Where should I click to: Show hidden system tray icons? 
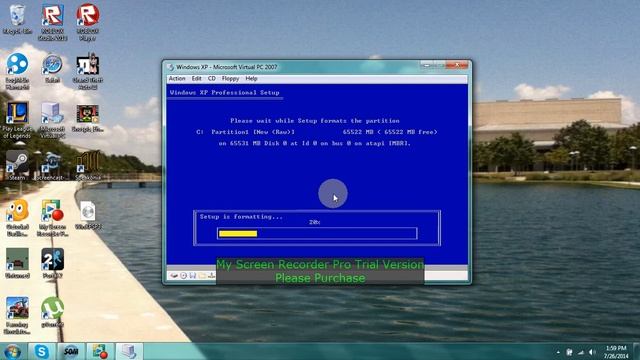[x=558, y=352]
